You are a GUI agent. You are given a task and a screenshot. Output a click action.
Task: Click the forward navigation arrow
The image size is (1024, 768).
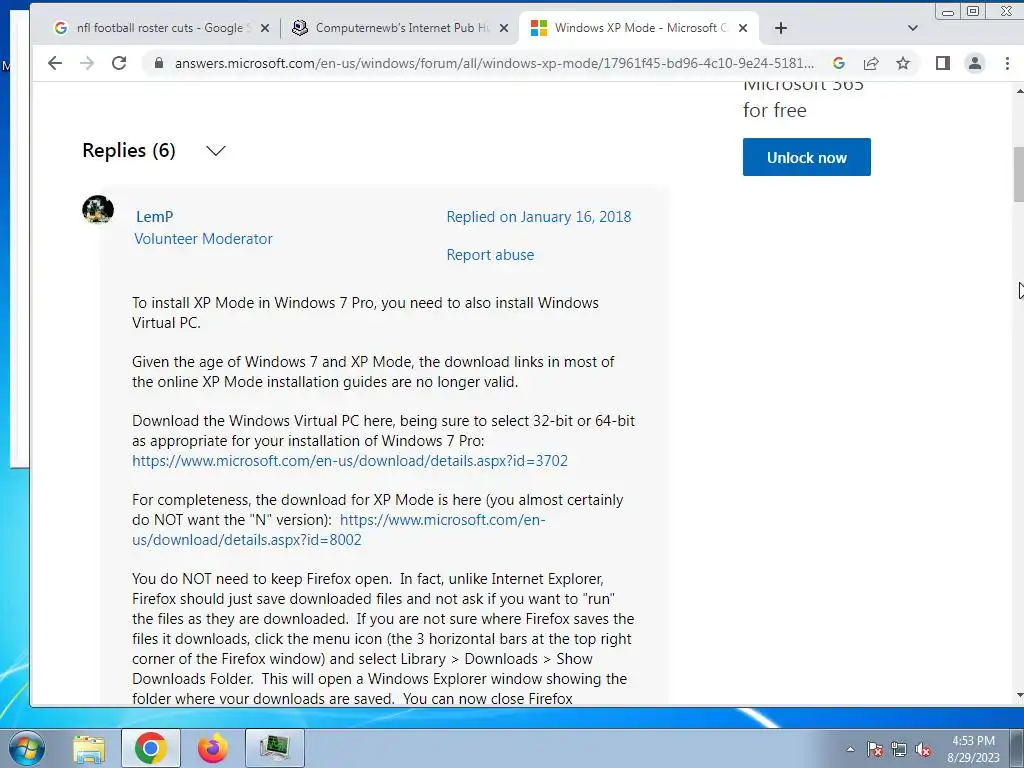pyautogui.click(x=87, y=63)
